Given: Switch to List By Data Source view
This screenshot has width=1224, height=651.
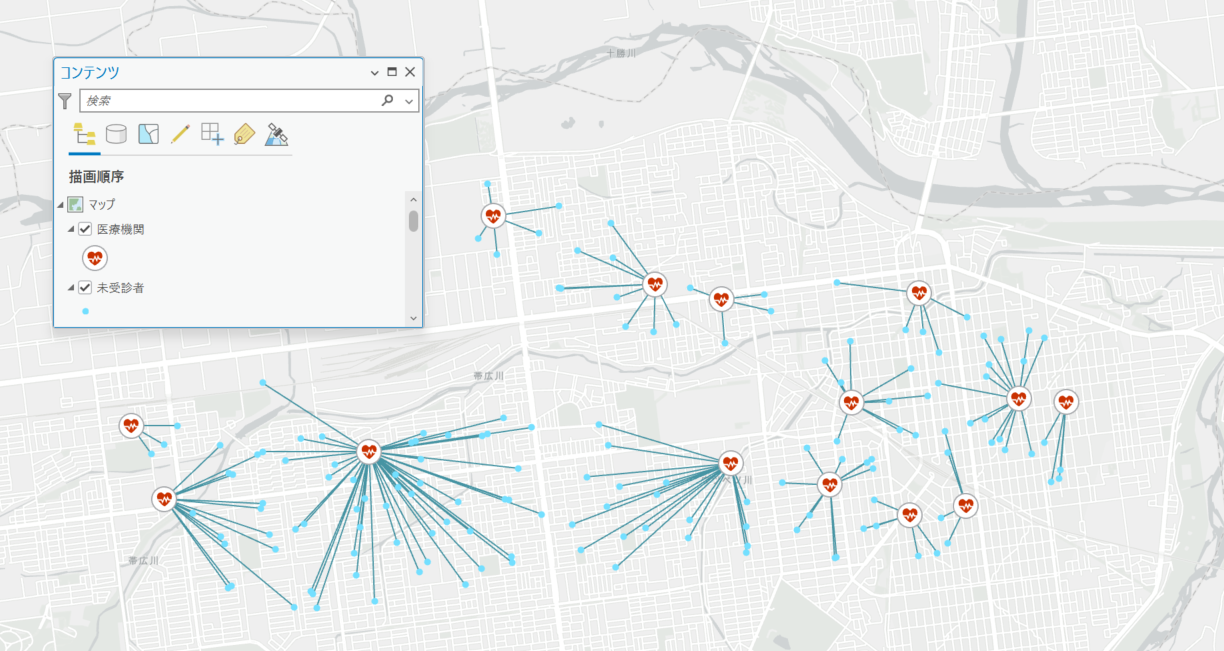Looking at the screenshot, I should (x=116, y=134).
